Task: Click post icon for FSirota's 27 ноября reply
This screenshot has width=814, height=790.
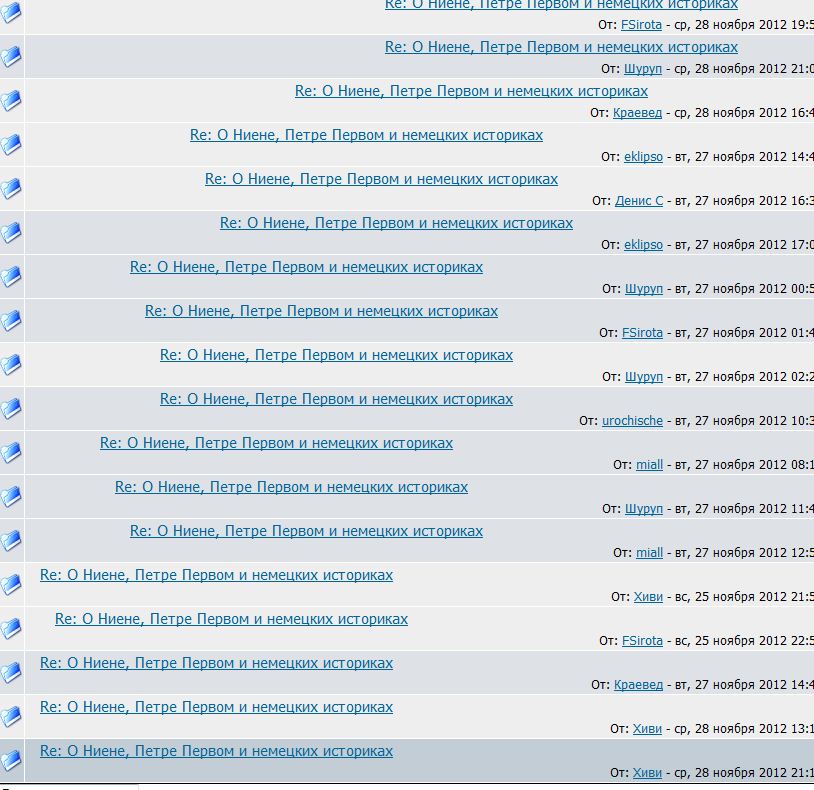Action: [11, 320]
